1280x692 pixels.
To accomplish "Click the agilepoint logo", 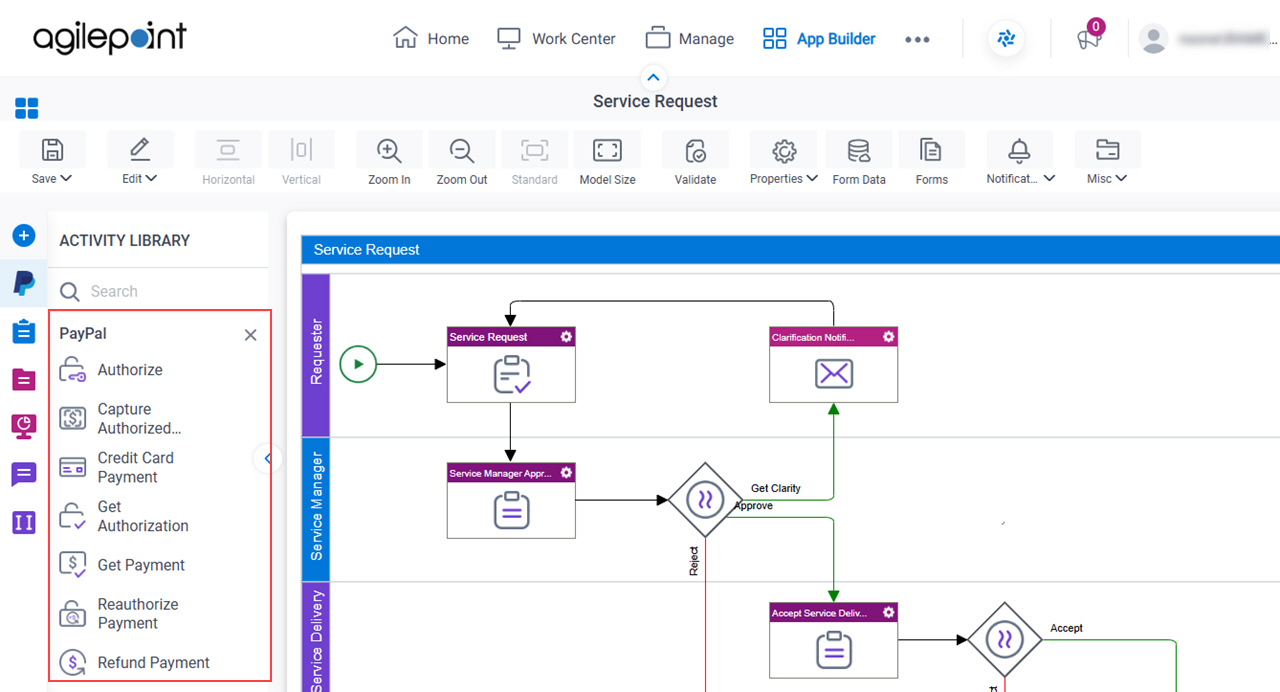I will click(110, 38).
